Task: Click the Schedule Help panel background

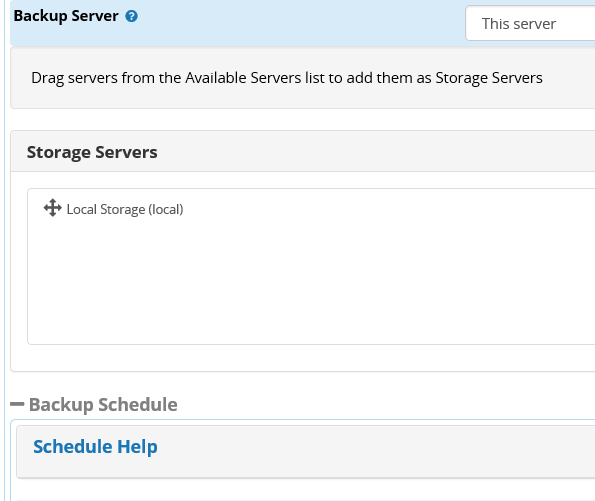Action: point(342,452)
